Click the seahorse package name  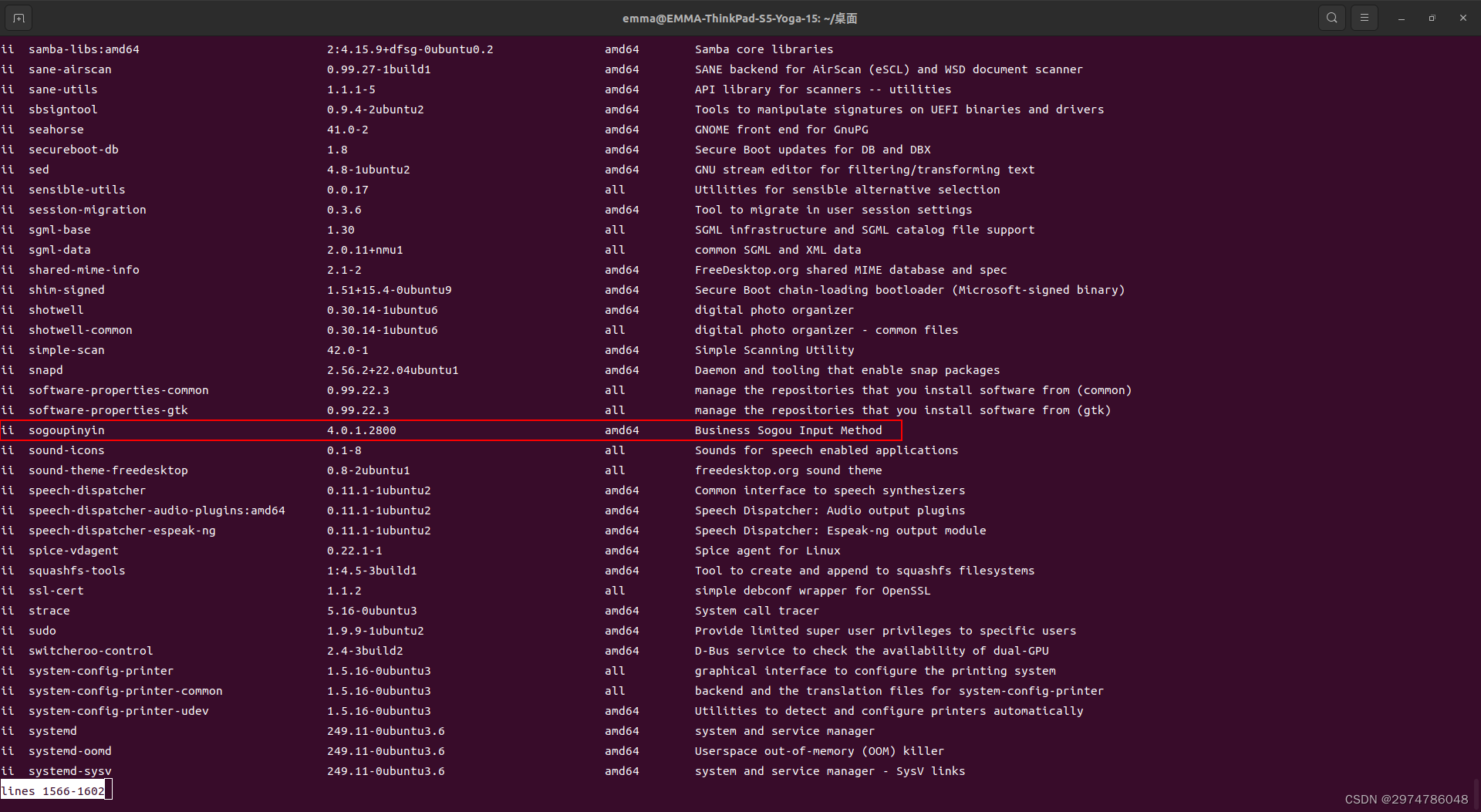tap(56, 130)
